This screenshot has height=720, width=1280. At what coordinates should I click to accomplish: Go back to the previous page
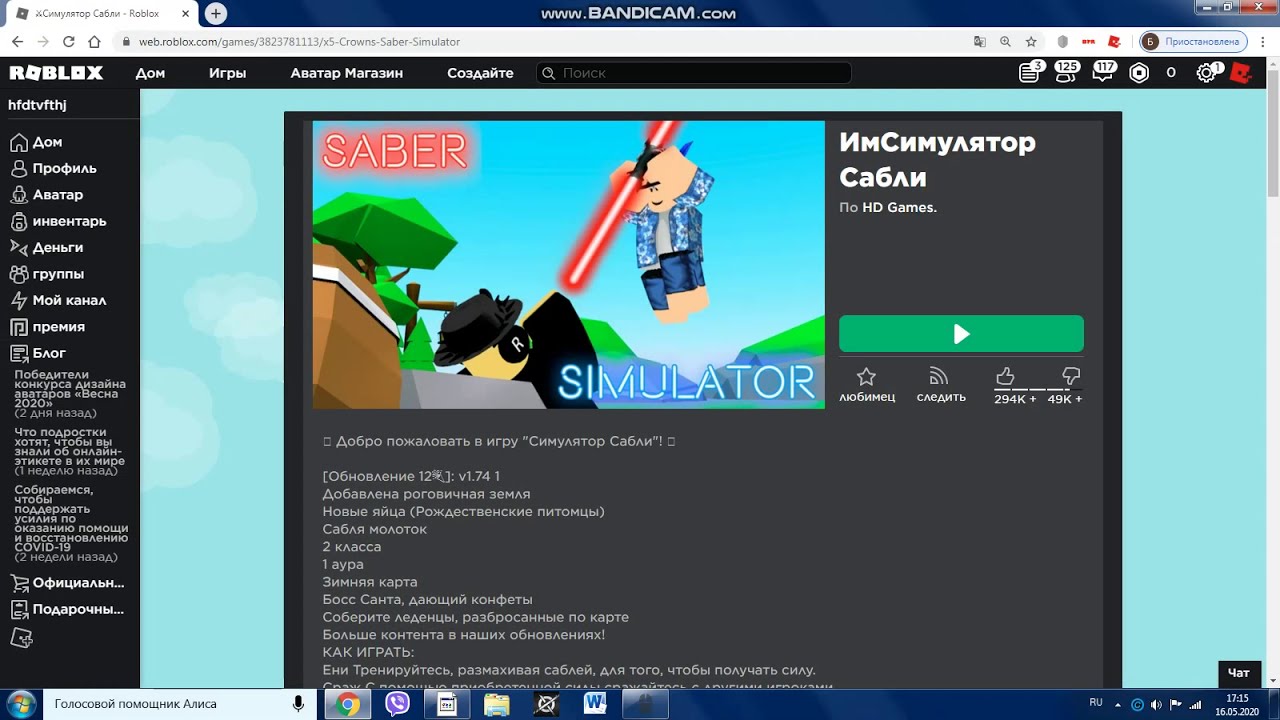(x=17, y=42)
